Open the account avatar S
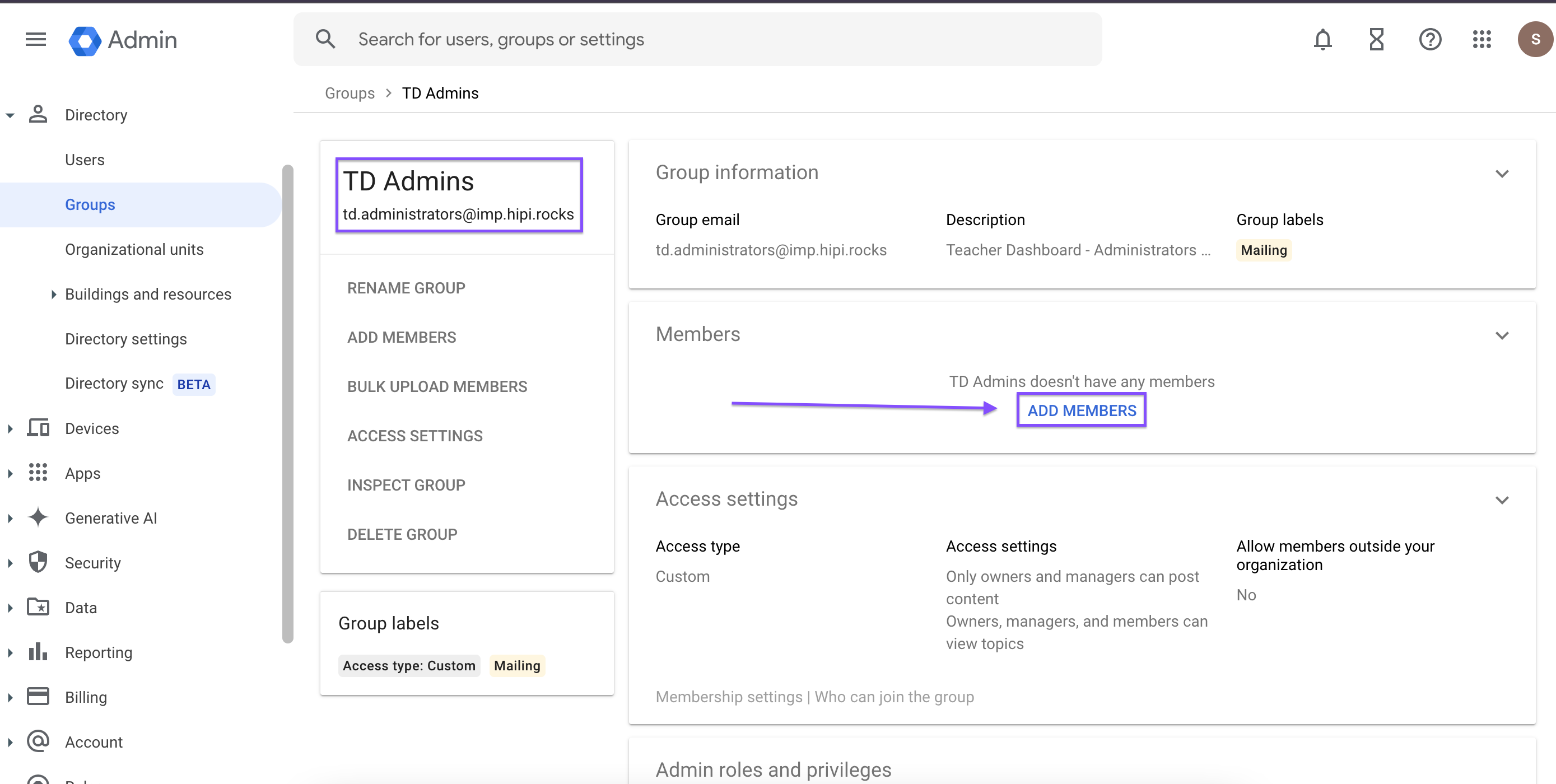Image resolution: width=1556 pixels, height=784 pixels. 1535,40
